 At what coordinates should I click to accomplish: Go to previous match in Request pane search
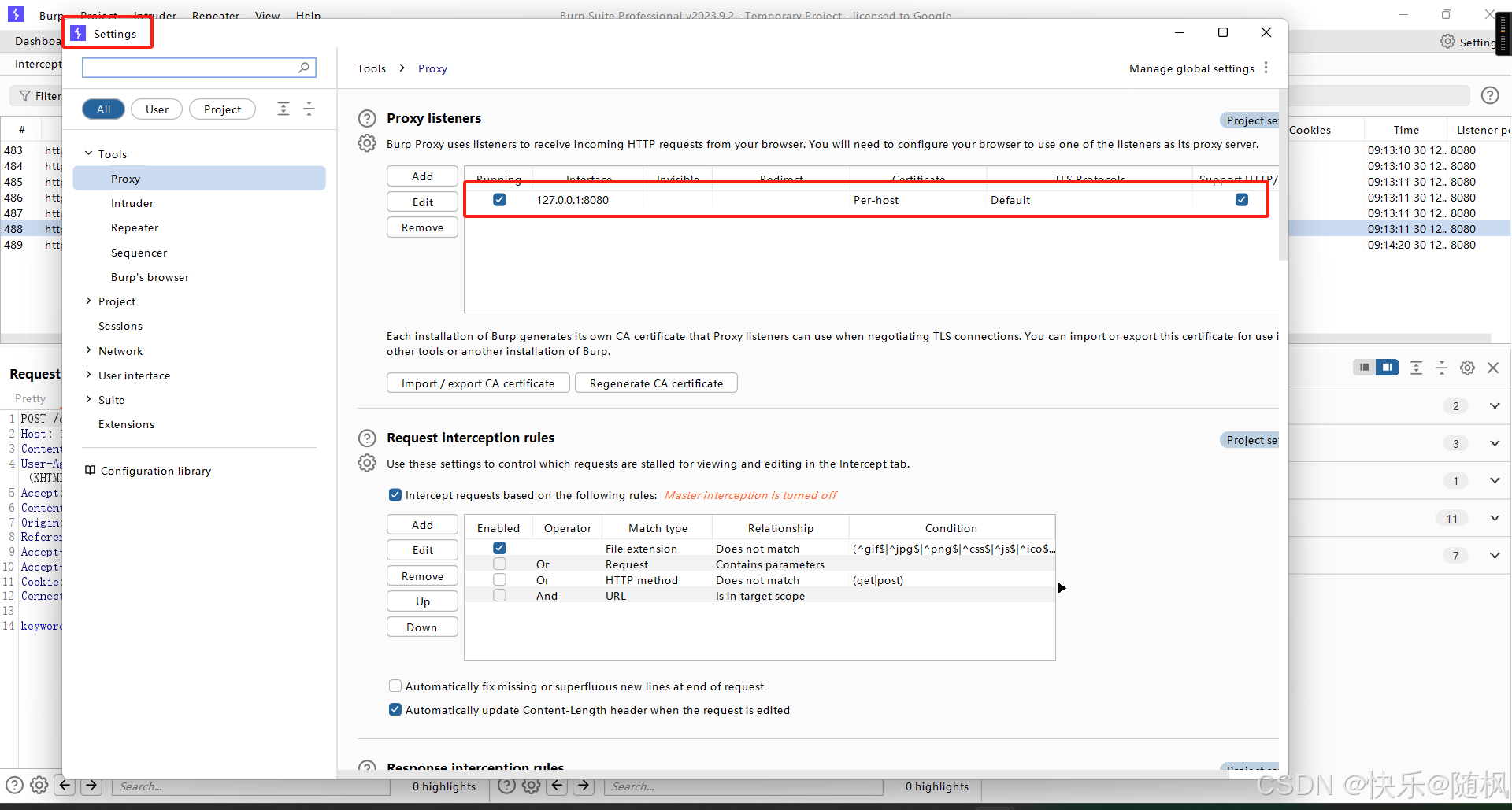click(x=65, y=785)
